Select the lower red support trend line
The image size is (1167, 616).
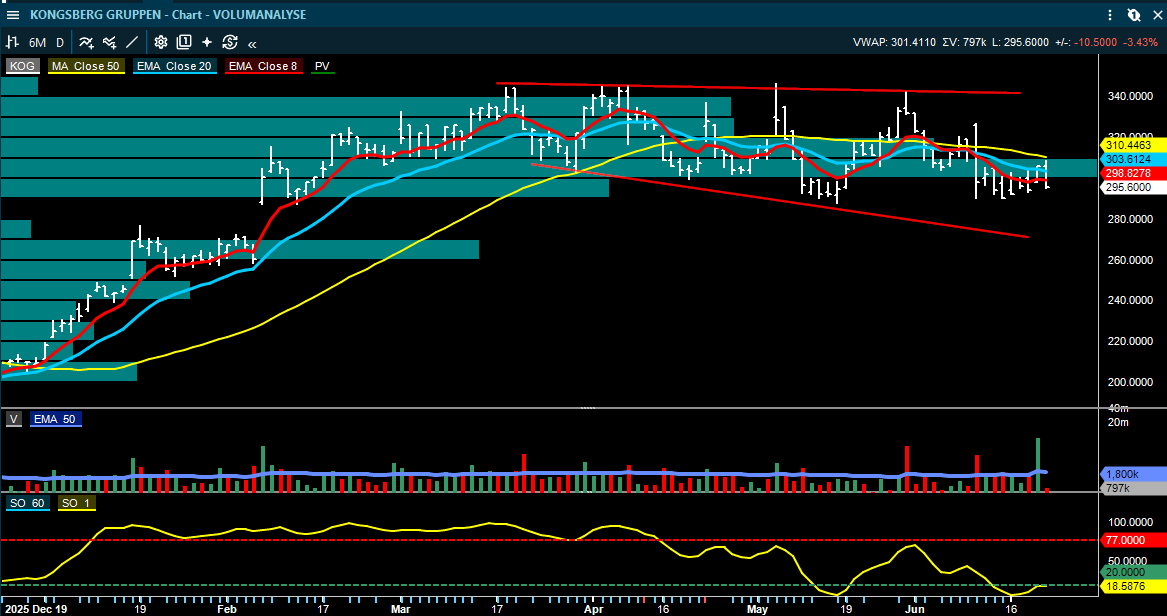[x=780, y=201]
